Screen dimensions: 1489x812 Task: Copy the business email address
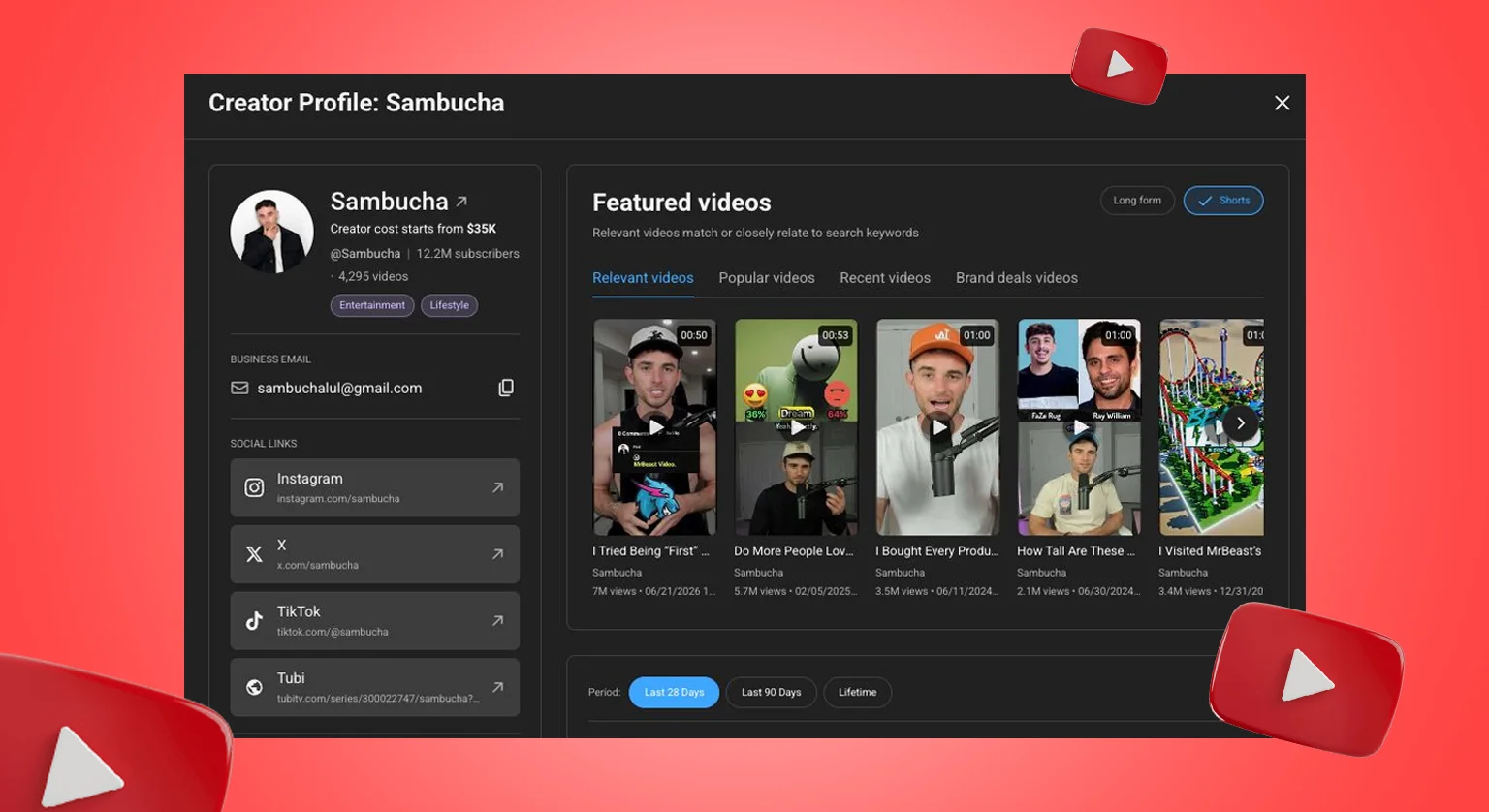click(x=506, y=388)
